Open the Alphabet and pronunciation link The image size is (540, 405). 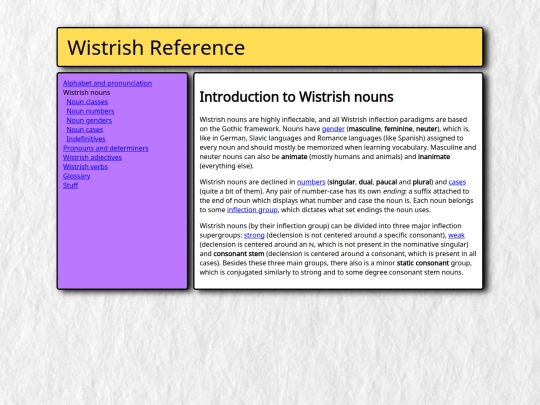click(107, 83)
